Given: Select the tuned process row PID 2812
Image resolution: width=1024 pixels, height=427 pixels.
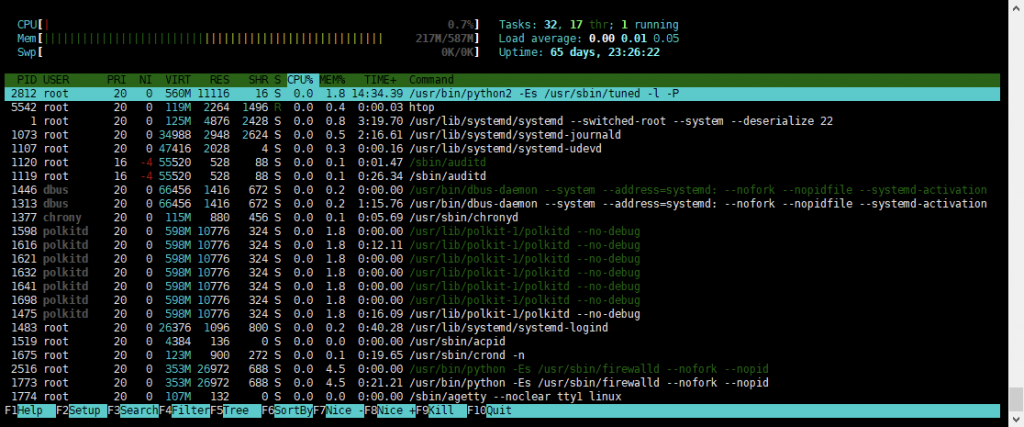Looking at the screenshot, I should coord(502,93).
